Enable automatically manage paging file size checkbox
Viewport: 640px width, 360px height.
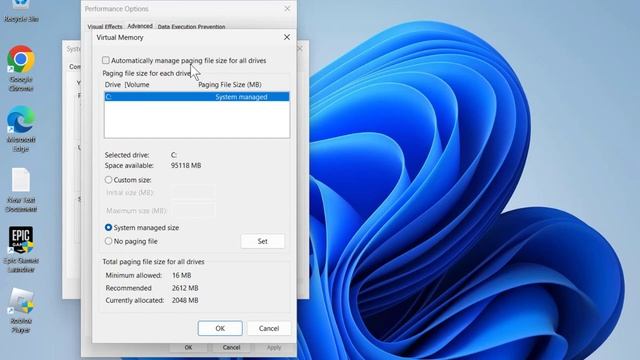pos(106,60)
